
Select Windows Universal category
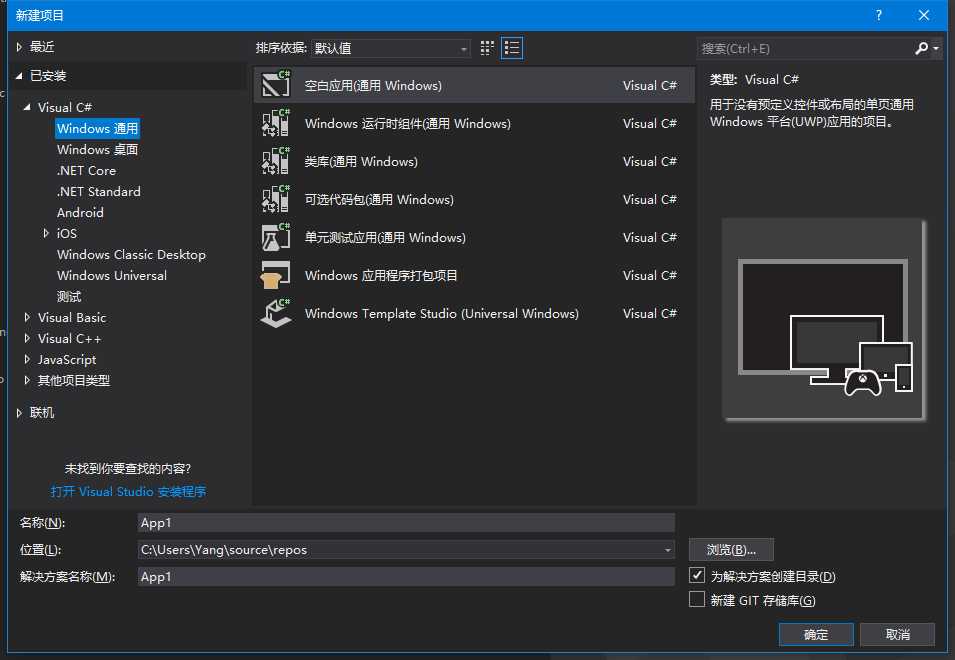tap(111, 275)
